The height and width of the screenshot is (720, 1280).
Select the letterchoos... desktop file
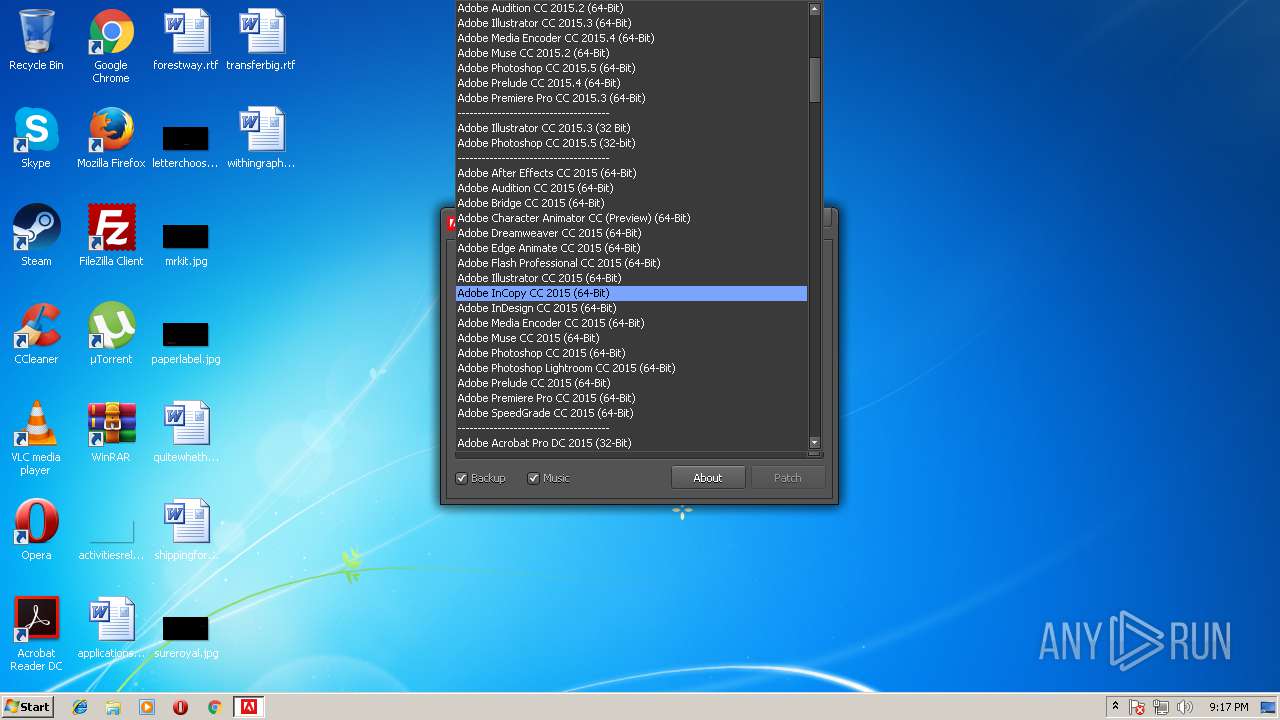pyautogui.click(x=186, y=146)
